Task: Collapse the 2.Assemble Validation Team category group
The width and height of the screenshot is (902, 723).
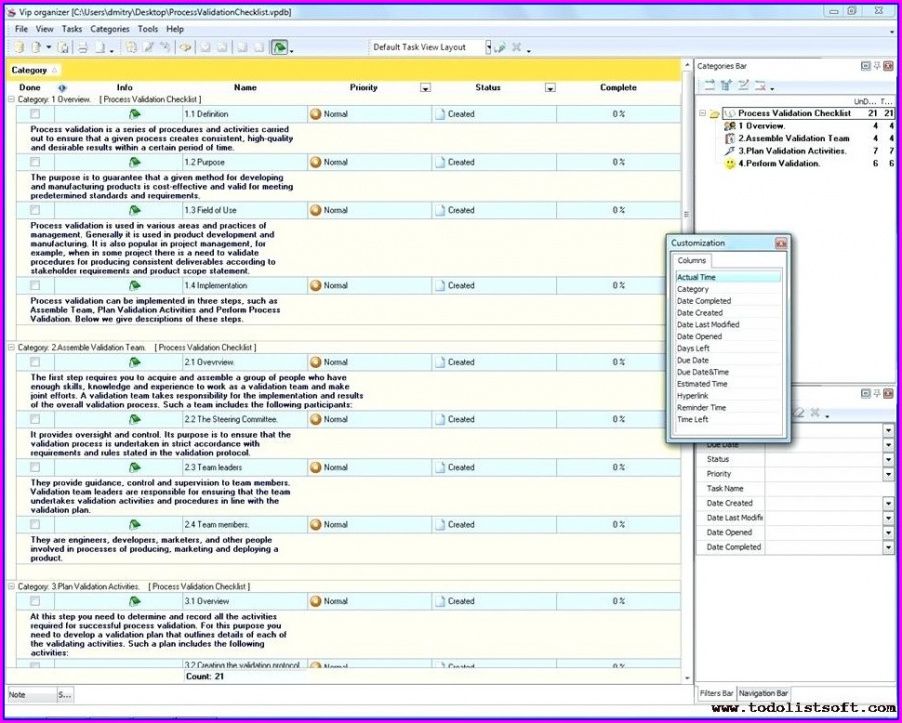Action: [x=12, y=347]
